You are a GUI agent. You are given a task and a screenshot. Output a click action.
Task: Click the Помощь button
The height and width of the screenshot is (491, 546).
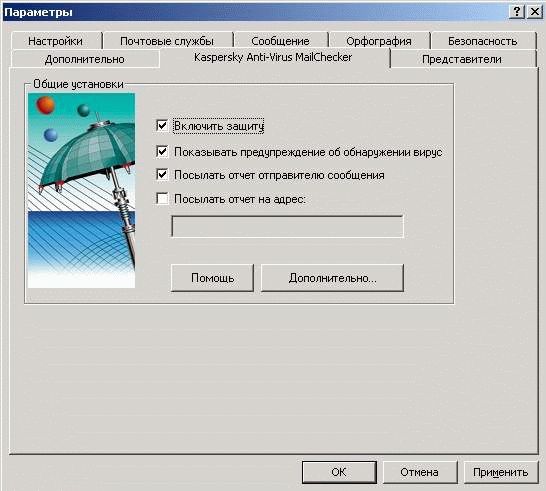[212, 278]
